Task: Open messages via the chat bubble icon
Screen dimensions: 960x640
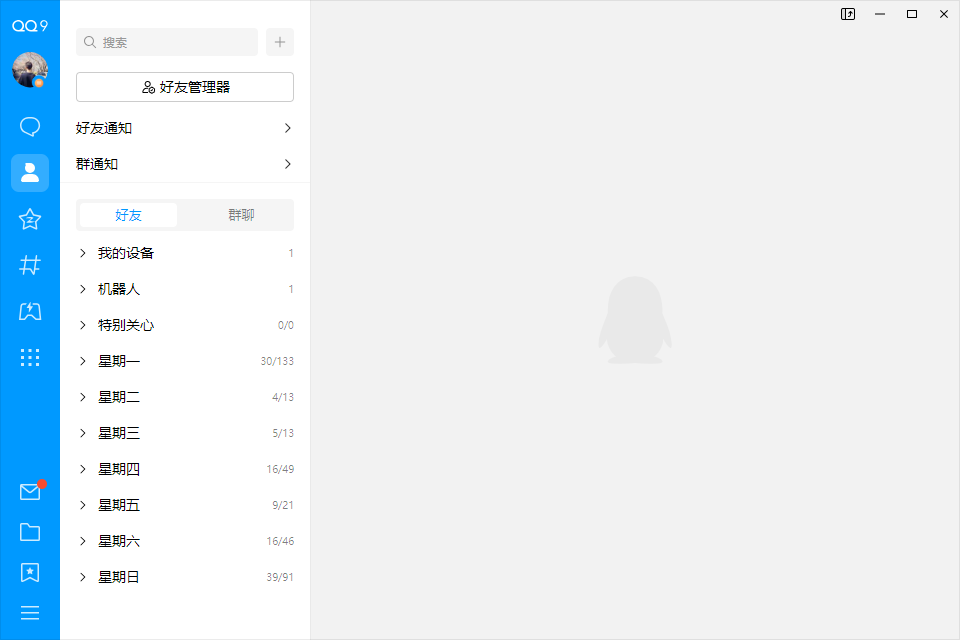Action: 30,126
